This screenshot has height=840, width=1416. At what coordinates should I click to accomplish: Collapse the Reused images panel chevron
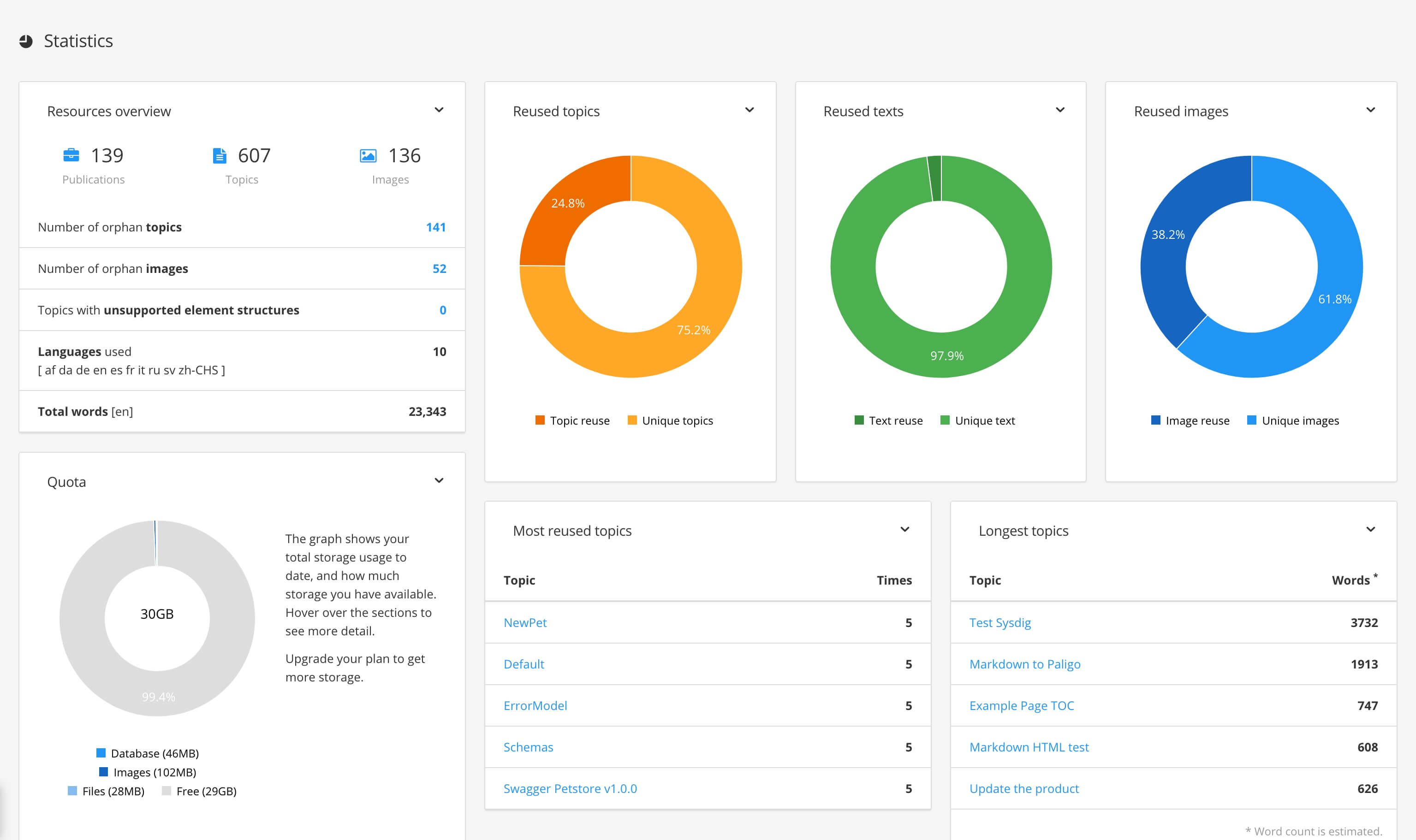tap(1370, 110)
